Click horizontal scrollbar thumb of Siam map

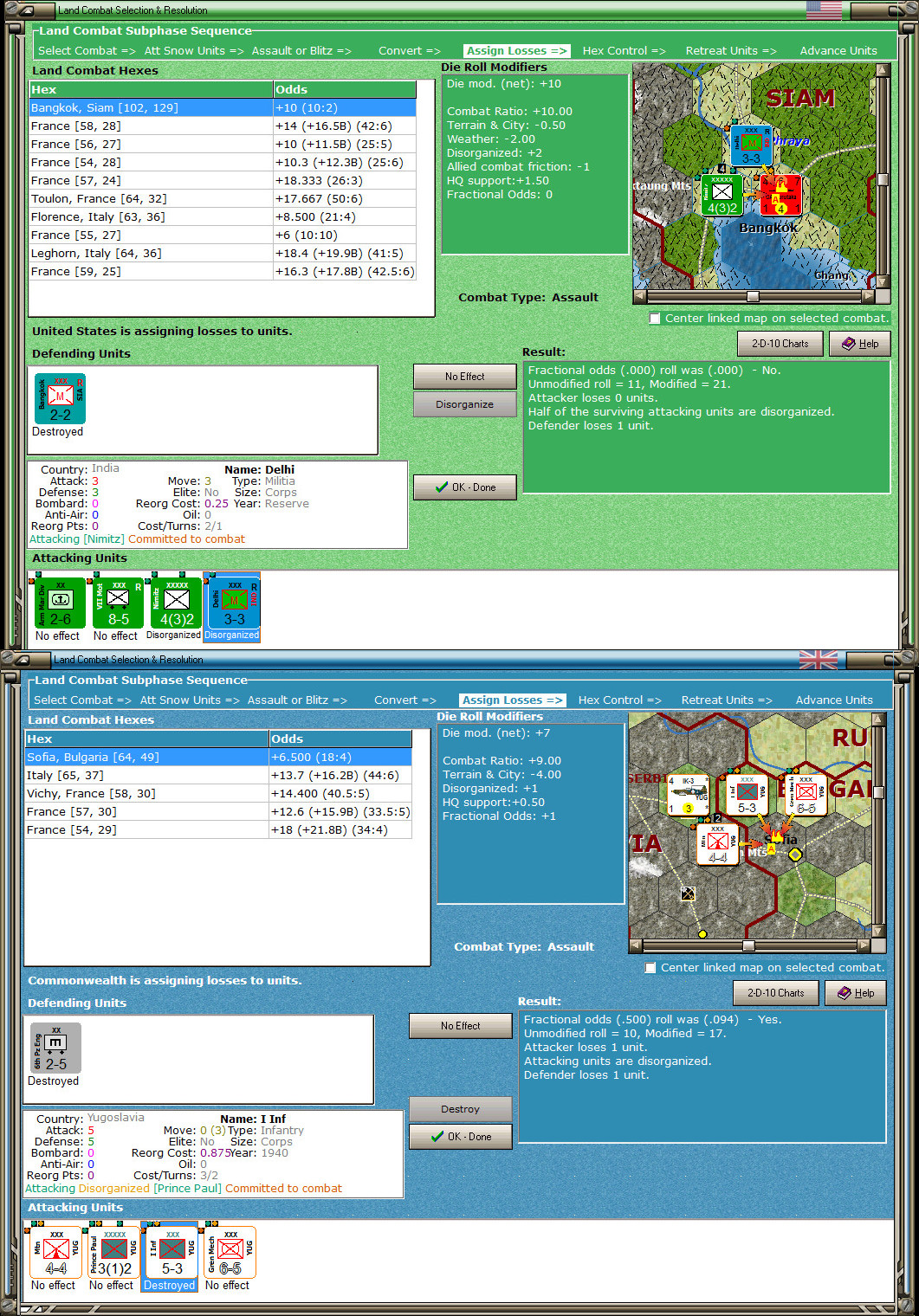click(x=753, y=296)
